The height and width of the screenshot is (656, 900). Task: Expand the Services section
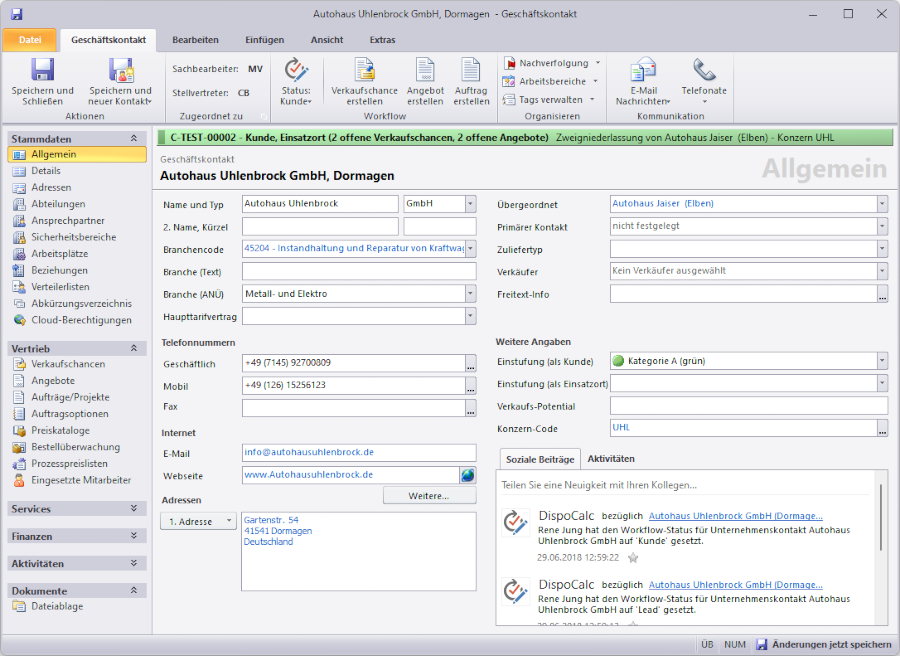point(134,508)
